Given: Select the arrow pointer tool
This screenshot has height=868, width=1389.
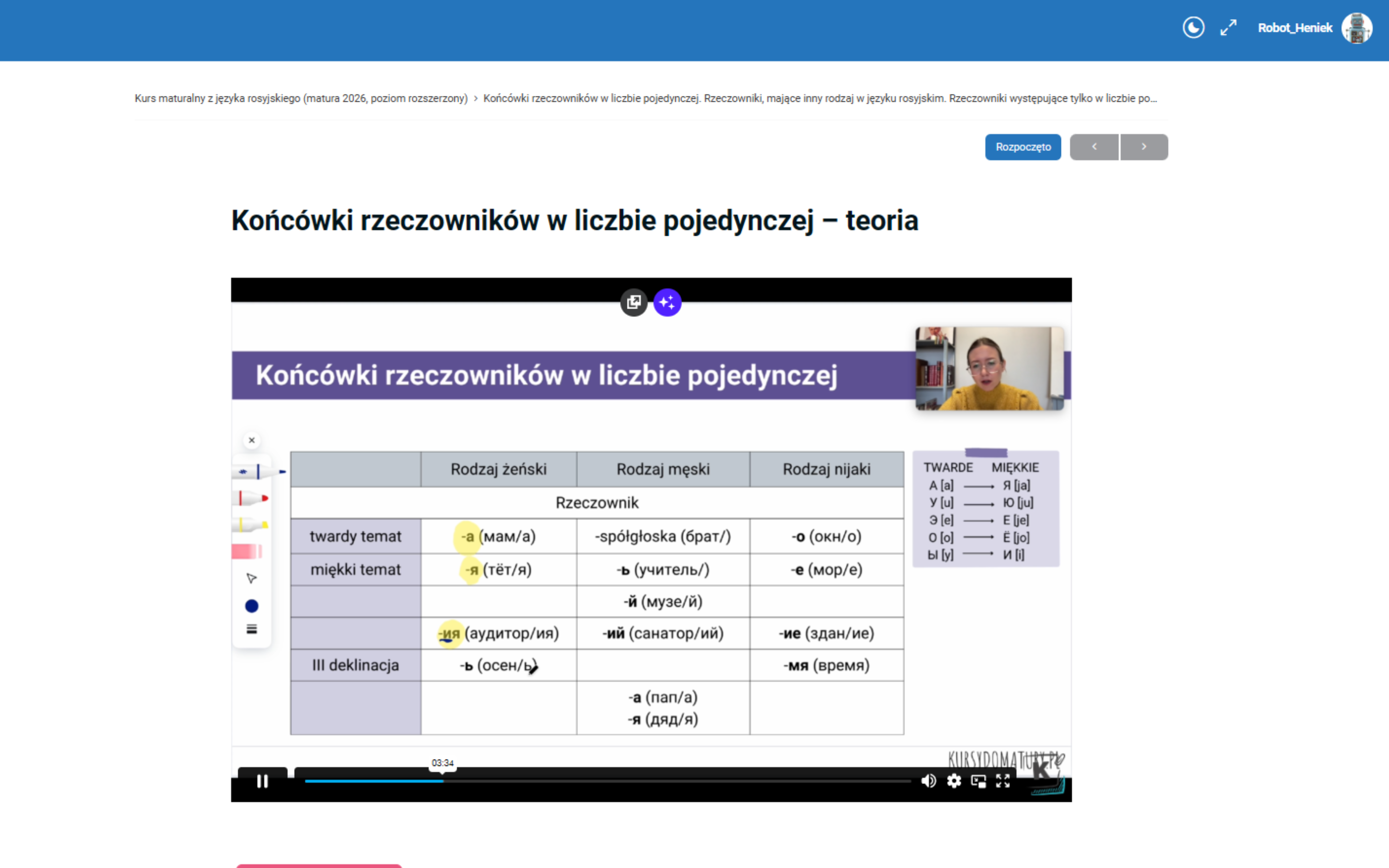Looking at the screenshot, I should pos(251,578).
